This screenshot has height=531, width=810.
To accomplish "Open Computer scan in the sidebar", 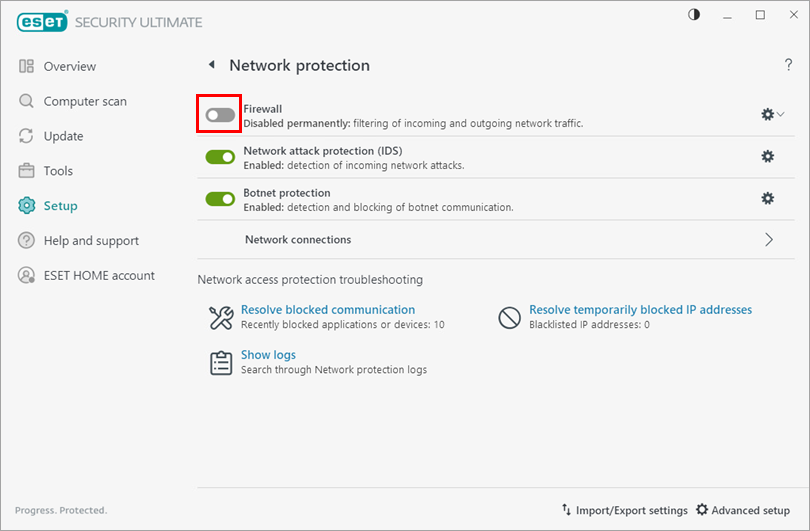I will tap(84, 101).
